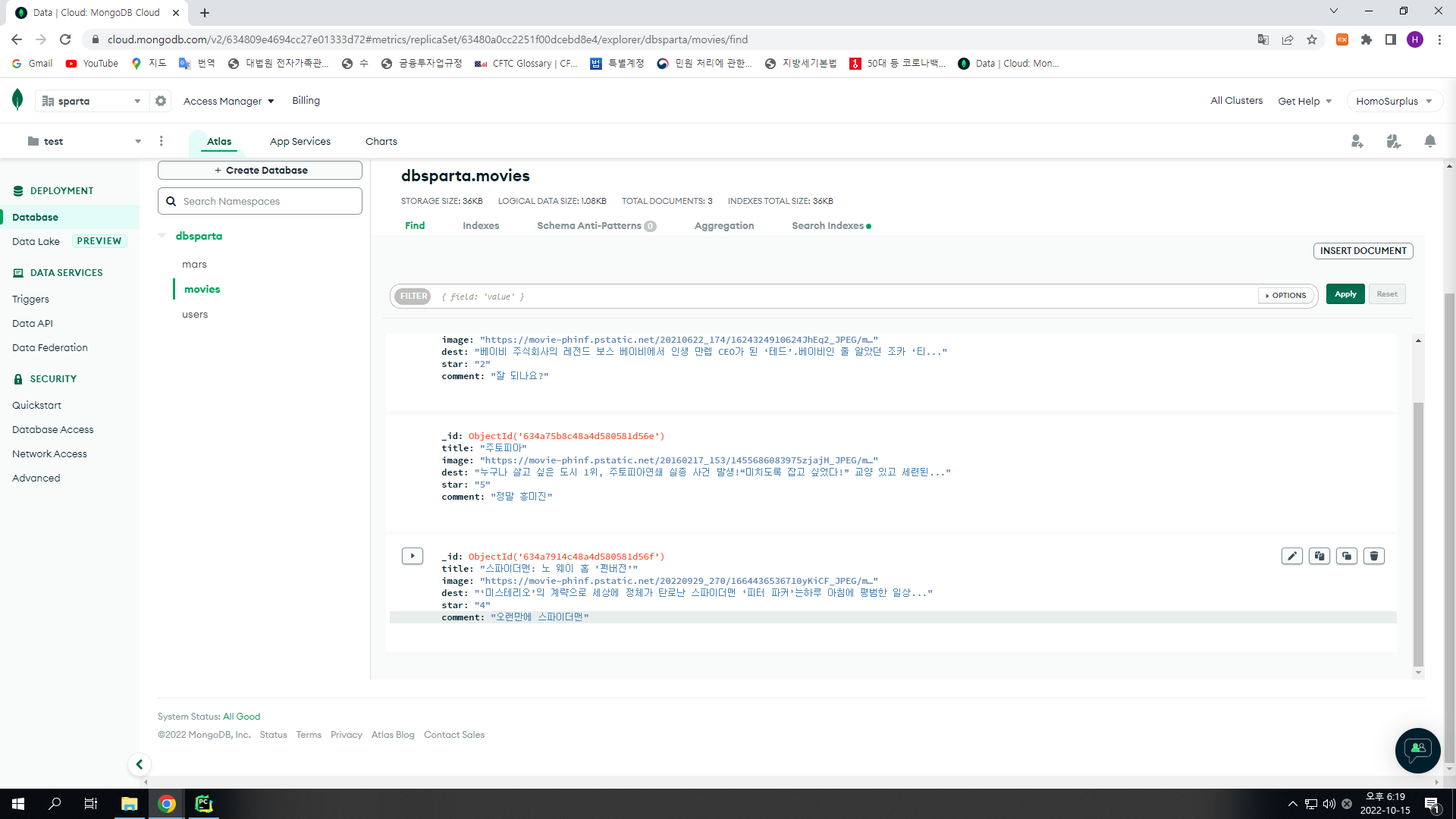Viewport: 1456px width, 819px height.
Task: Switch to App Services tab
Action: coord(300,141)
